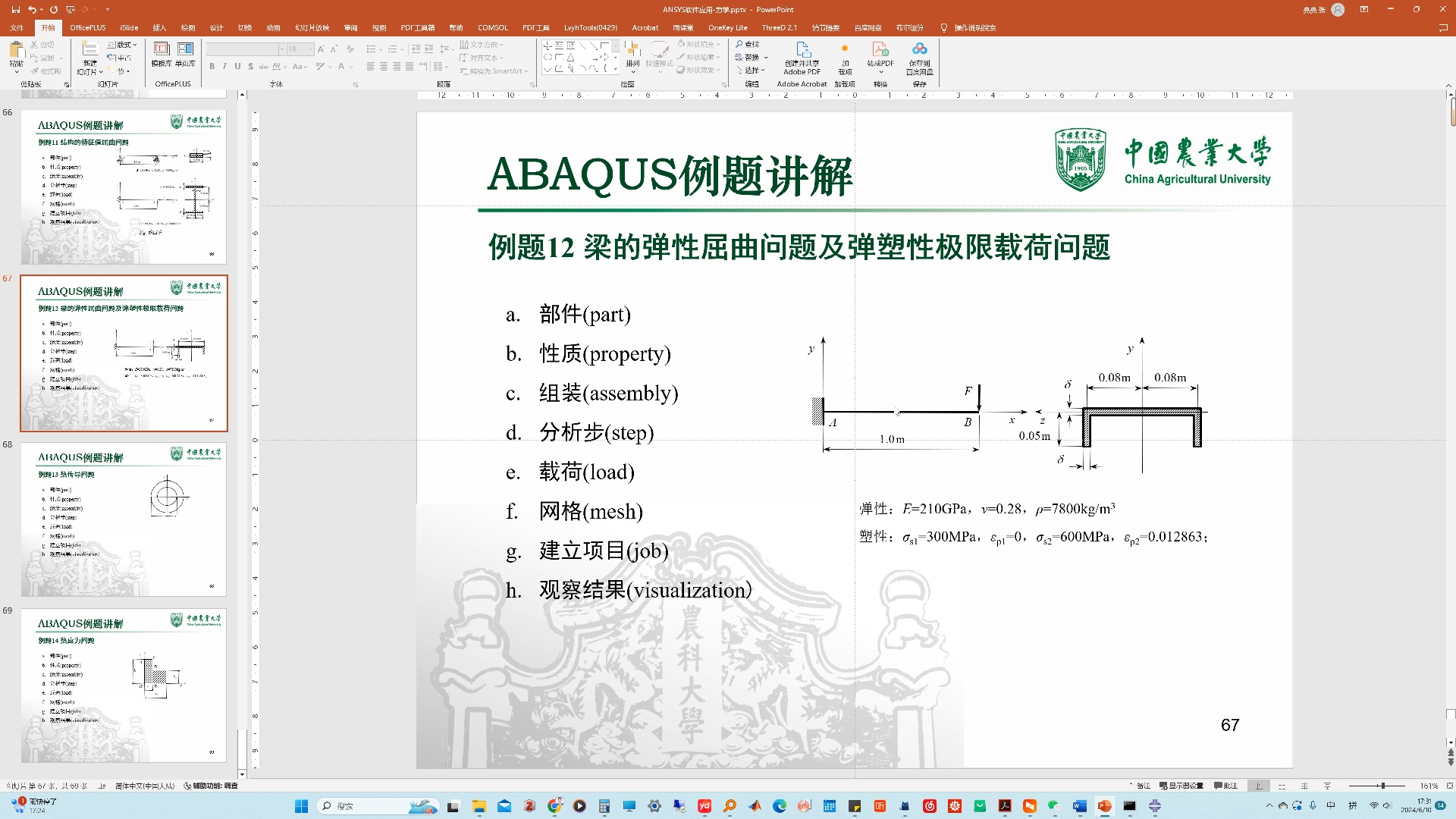Viewport: 1456px width, 819px height.
Task: Switch to the OfficePLUS tab
Action: [88, 27]
